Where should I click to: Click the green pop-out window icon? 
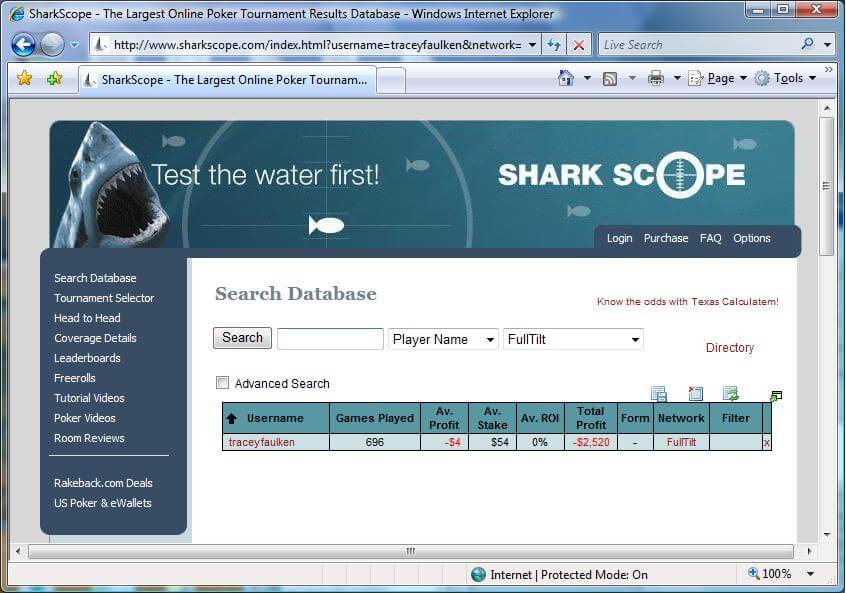[x=776, y=397]
